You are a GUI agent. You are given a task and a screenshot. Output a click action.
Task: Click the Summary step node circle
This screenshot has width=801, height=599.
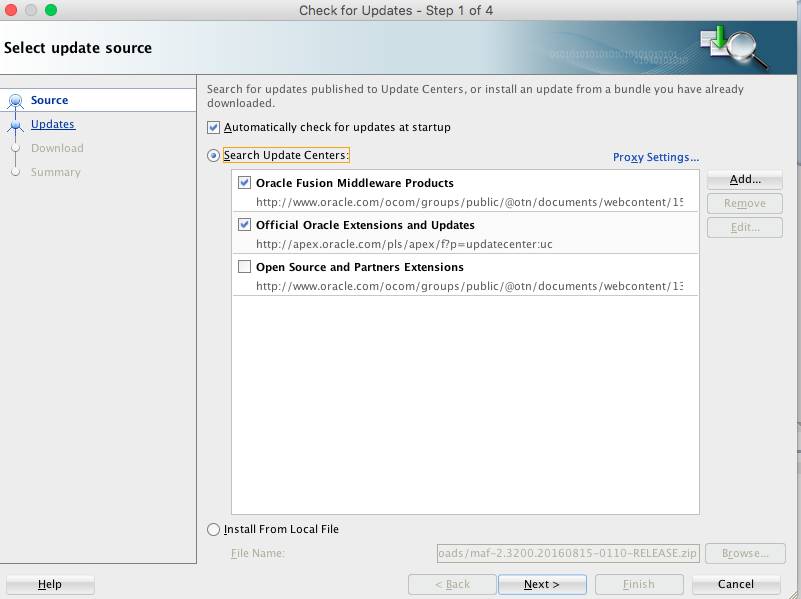16,172
